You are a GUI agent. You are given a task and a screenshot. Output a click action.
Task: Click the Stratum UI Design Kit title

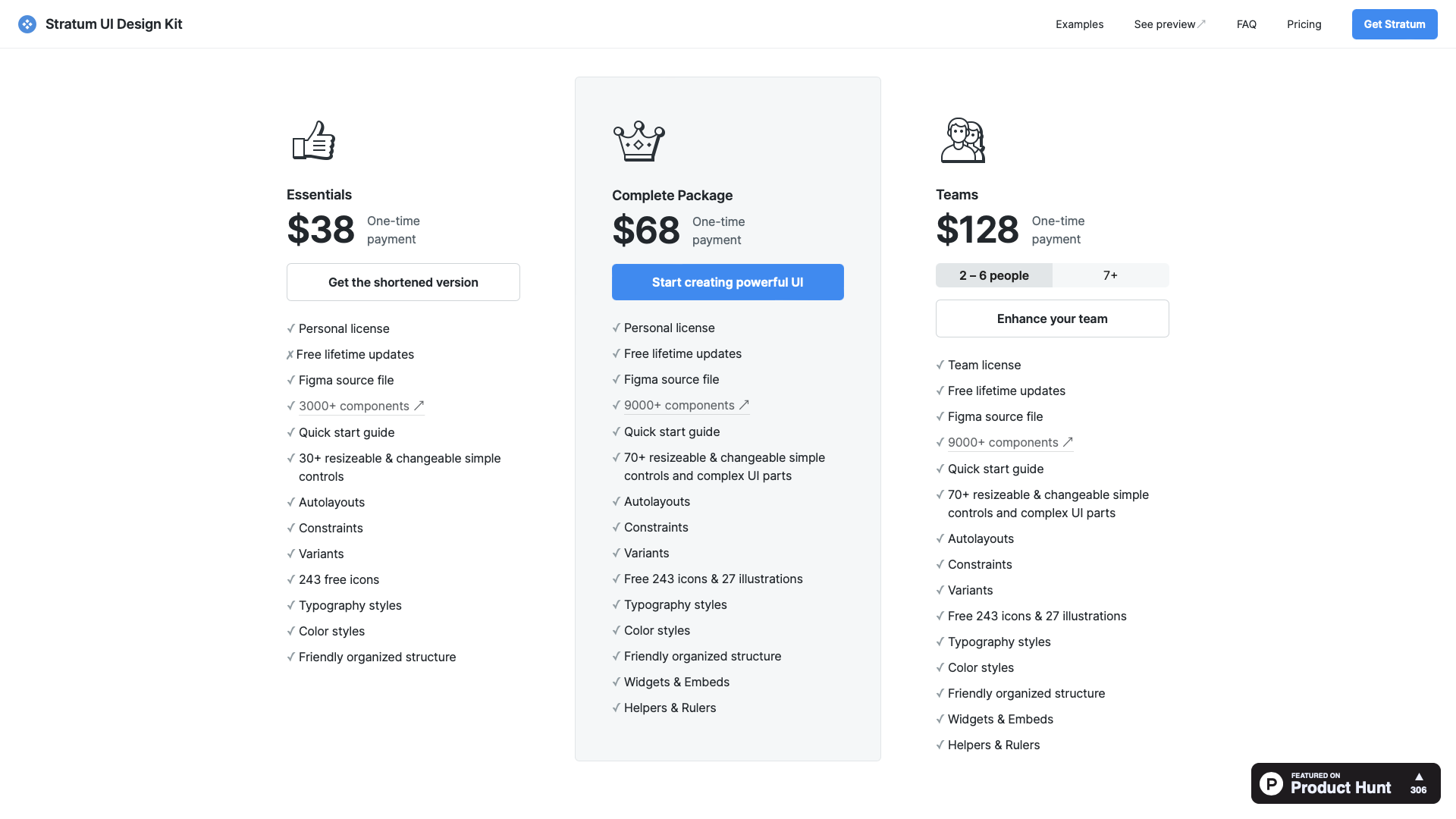tap(114, 24)
